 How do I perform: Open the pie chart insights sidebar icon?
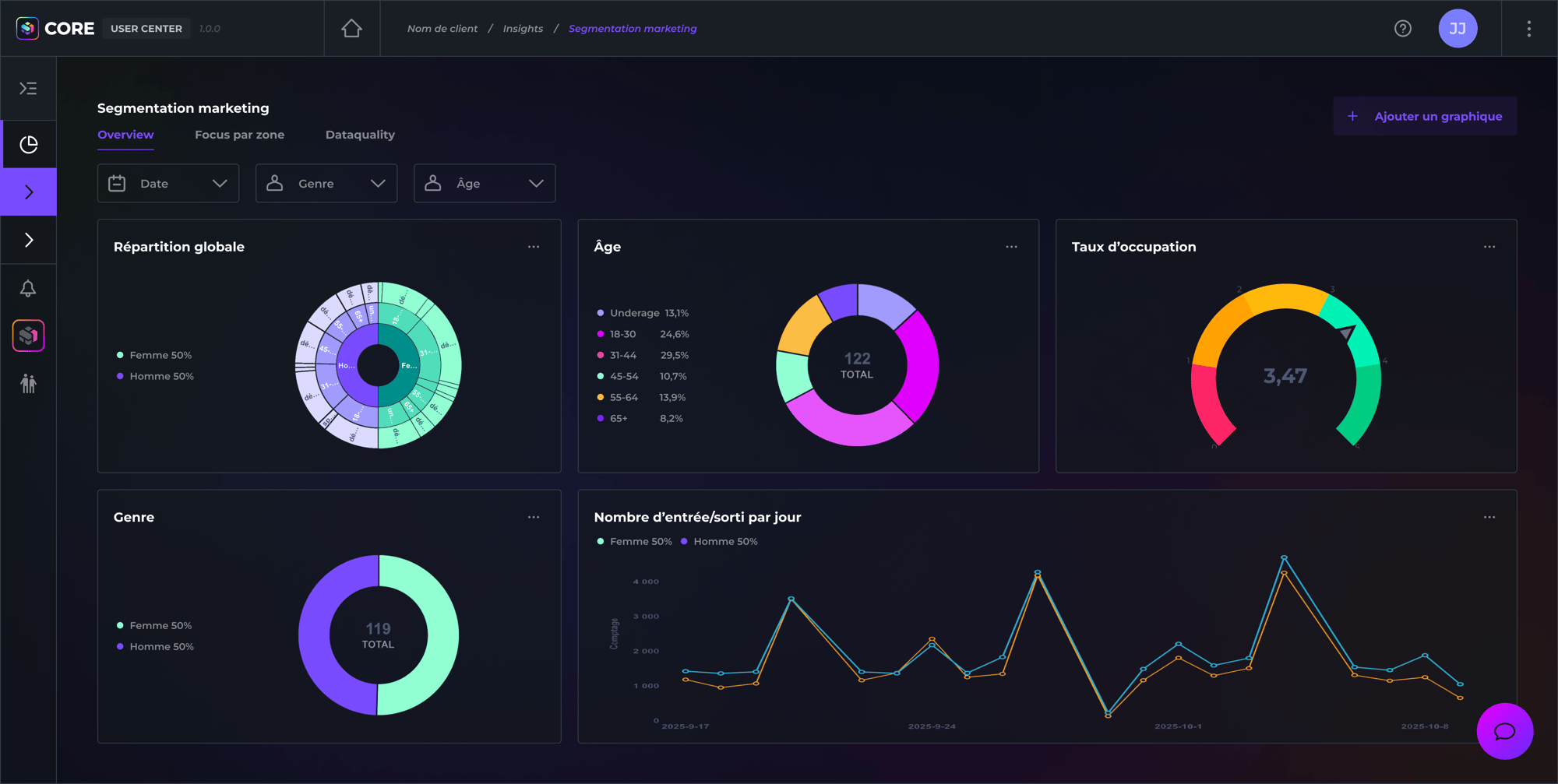click(28, 145)
